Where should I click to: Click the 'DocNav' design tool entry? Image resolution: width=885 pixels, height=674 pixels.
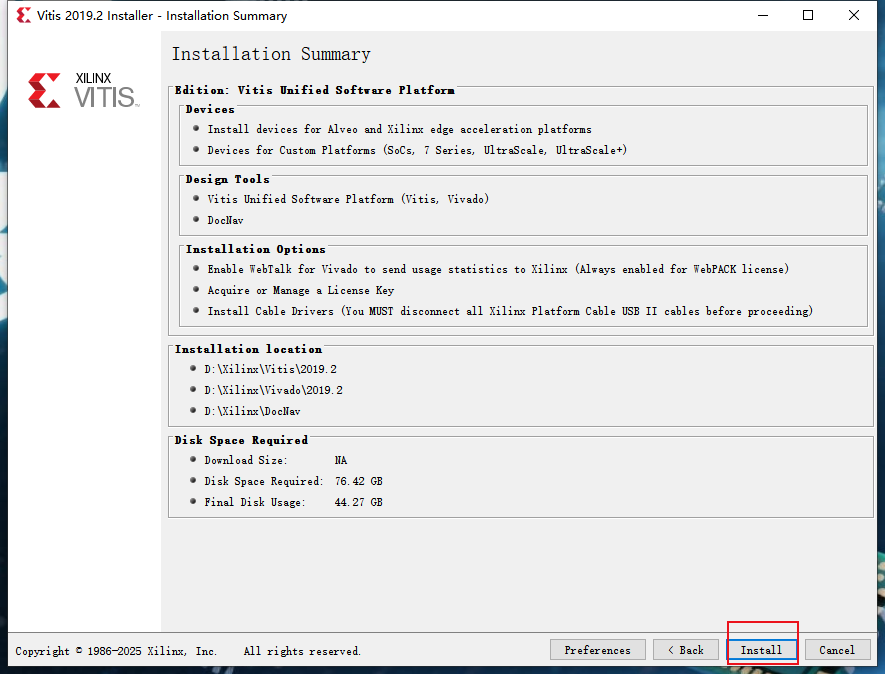point(225,220)
